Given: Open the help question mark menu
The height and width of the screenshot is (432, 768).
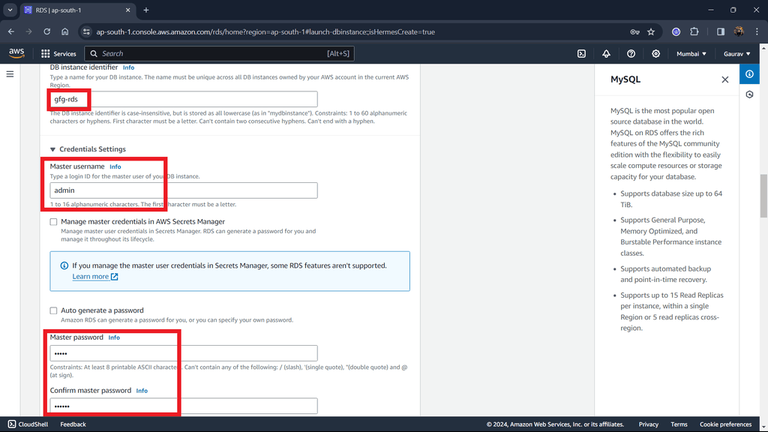Looking at the screenshot, I should click(x=631, y=54).
